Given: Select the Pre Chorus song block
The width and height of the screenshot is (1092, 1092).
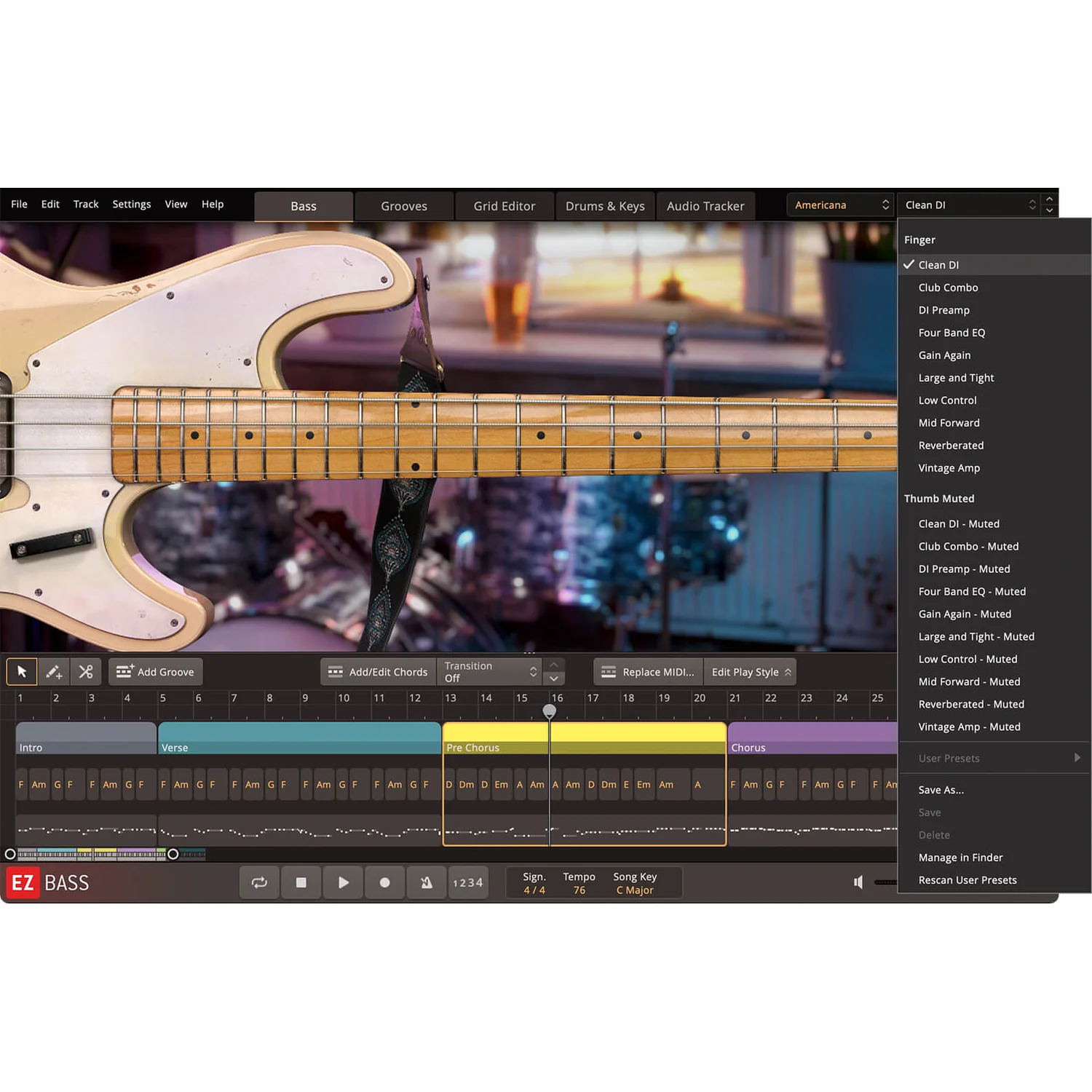Looking at the screenshot, I should click(585, 738).
